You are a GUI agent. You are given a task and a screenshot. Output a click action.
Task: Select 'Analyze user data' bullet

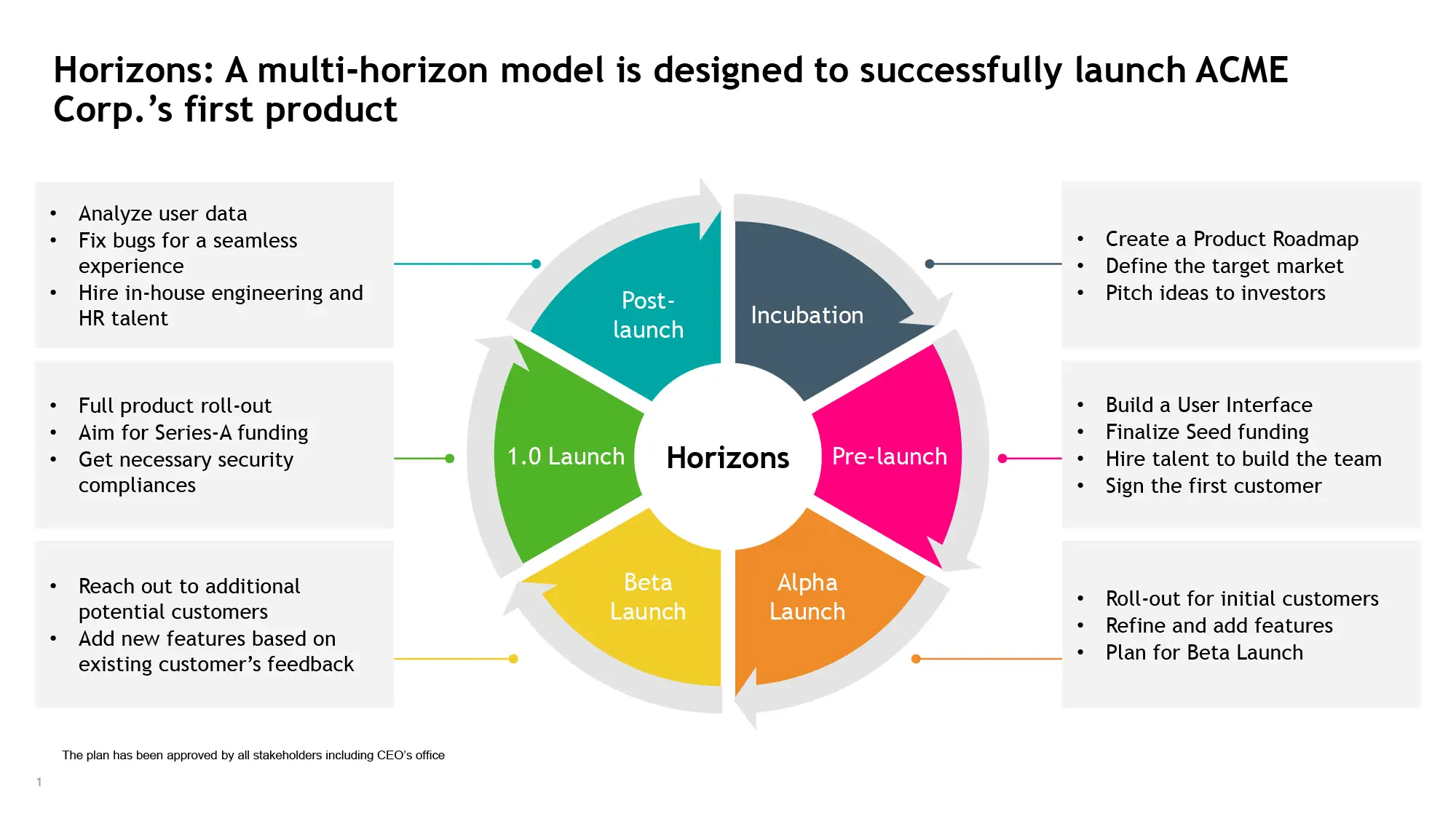(163, 213)
